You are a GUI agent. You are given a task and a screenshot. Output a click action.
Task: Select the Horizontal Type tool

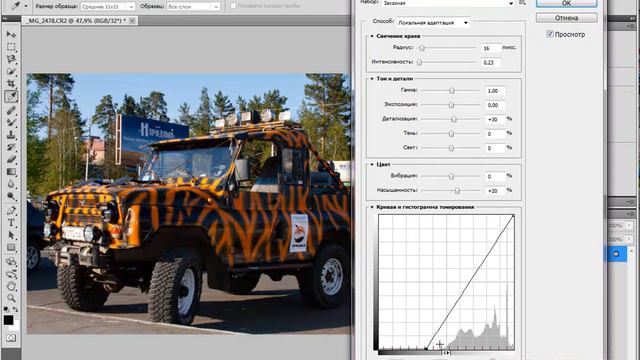click(11, 223)
